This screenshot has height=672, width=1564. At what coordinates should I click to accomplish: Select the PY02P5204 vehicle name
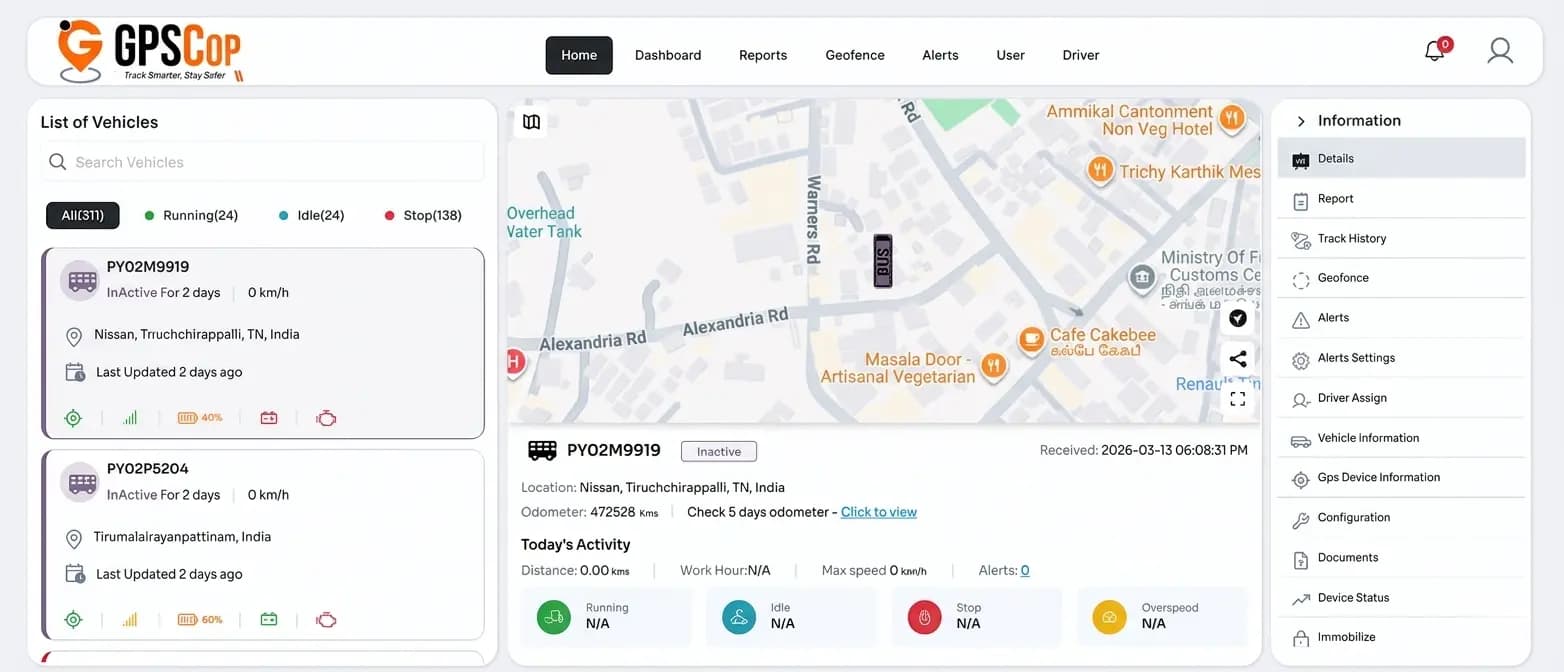pyautogui.click(x=147, y=469)
